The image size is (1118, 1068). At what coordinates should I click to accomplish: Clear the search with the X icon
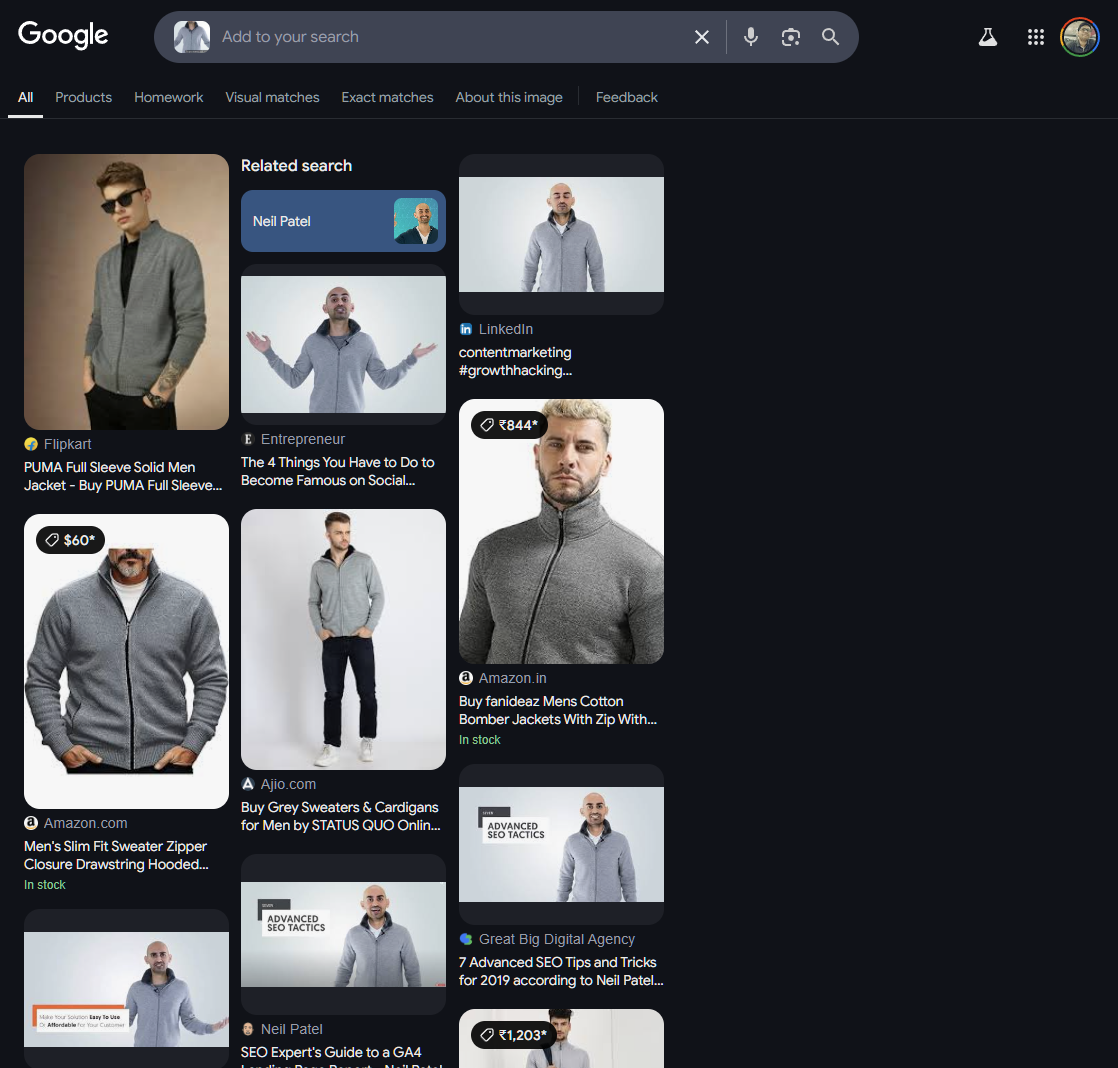click(x=702, y=37)
